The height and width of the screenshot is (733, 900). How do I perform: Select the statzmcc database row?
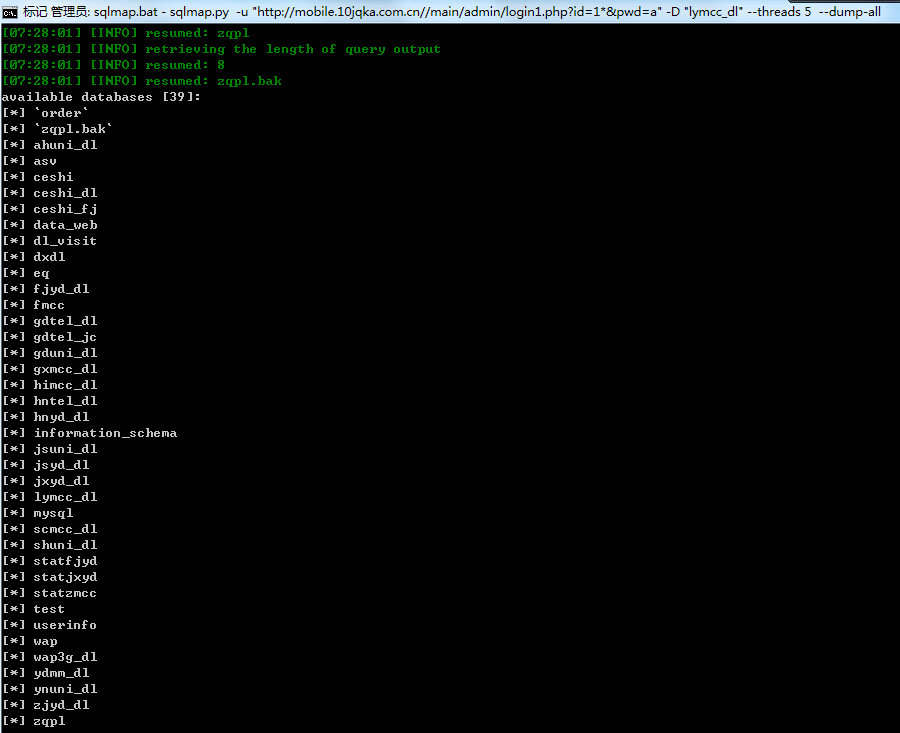tap(49, 594)
